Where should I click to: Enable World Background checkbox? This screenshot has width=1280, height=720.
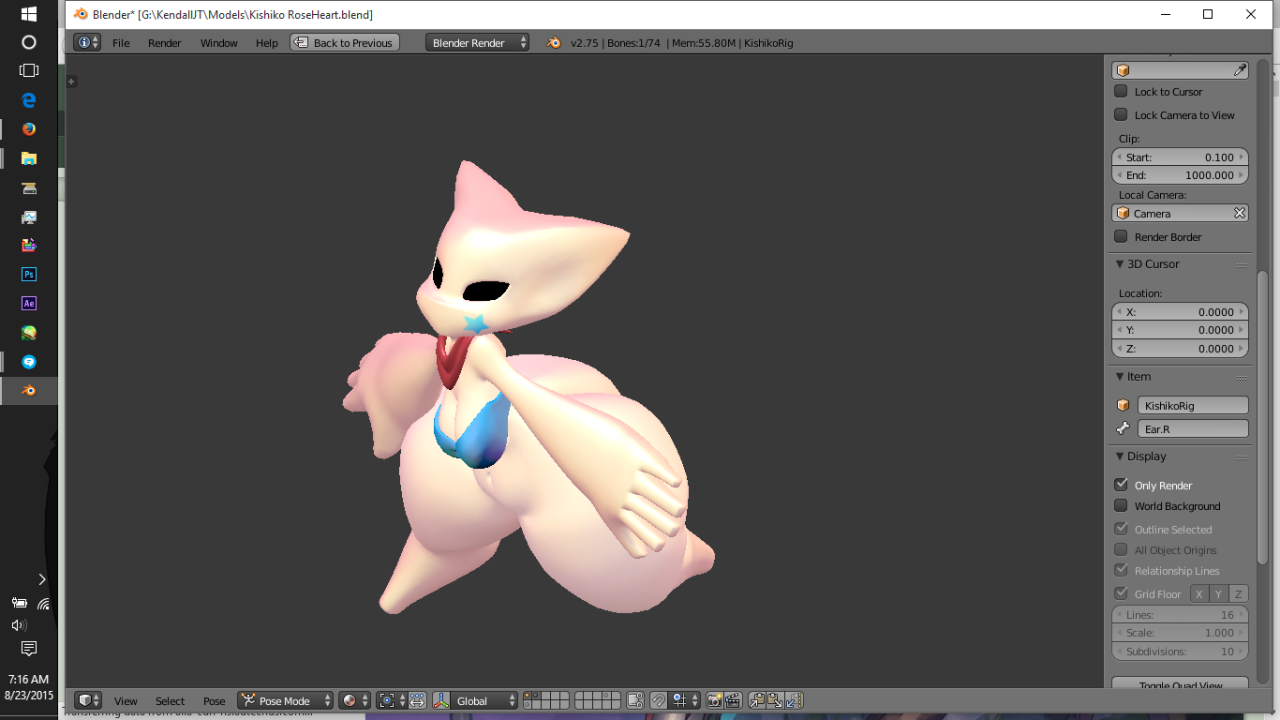click(x=1121, y=505)
